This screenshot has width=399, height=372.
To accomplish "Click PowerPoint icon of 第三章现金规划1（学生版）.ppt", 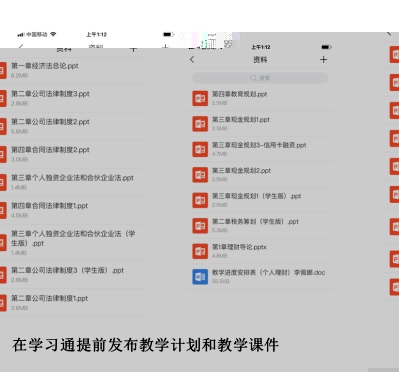I will click(200, 200).
